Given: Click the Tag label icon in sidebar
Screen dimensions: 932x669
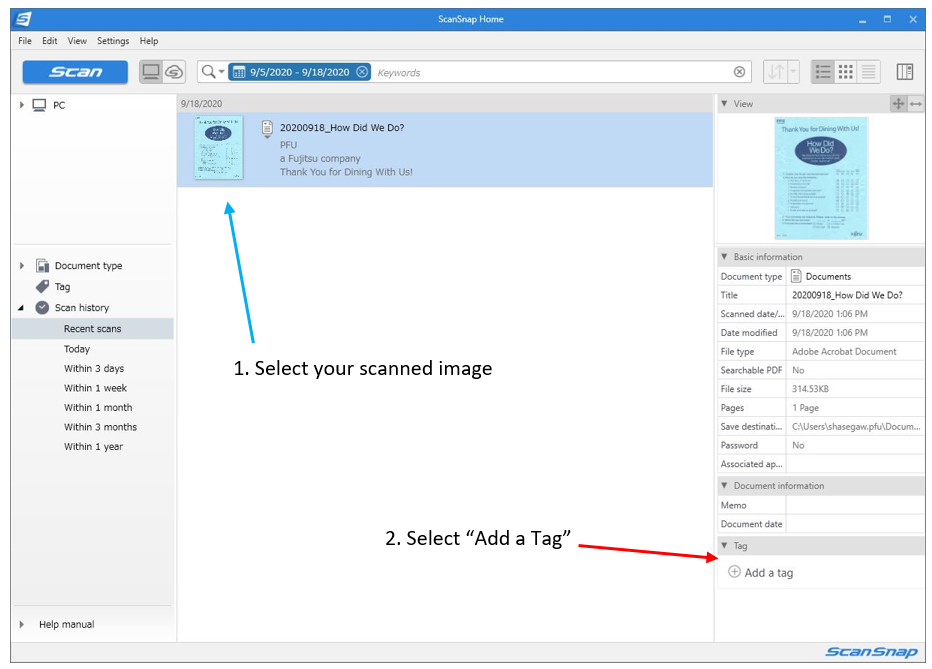Looking at the screenshot, I should point(42,286).
